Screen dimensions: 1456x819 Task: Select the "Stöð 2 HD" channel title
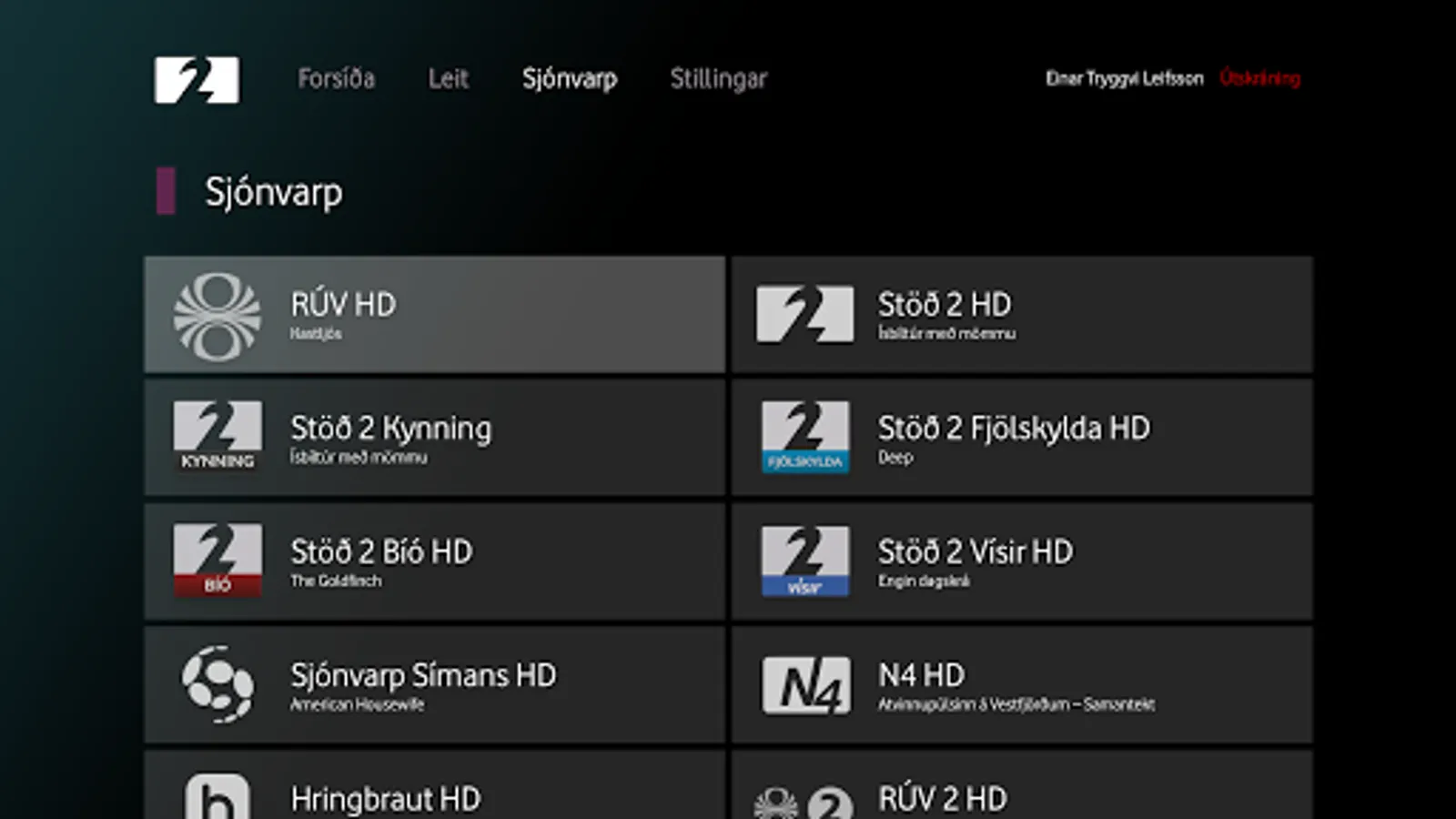[945, 305]
